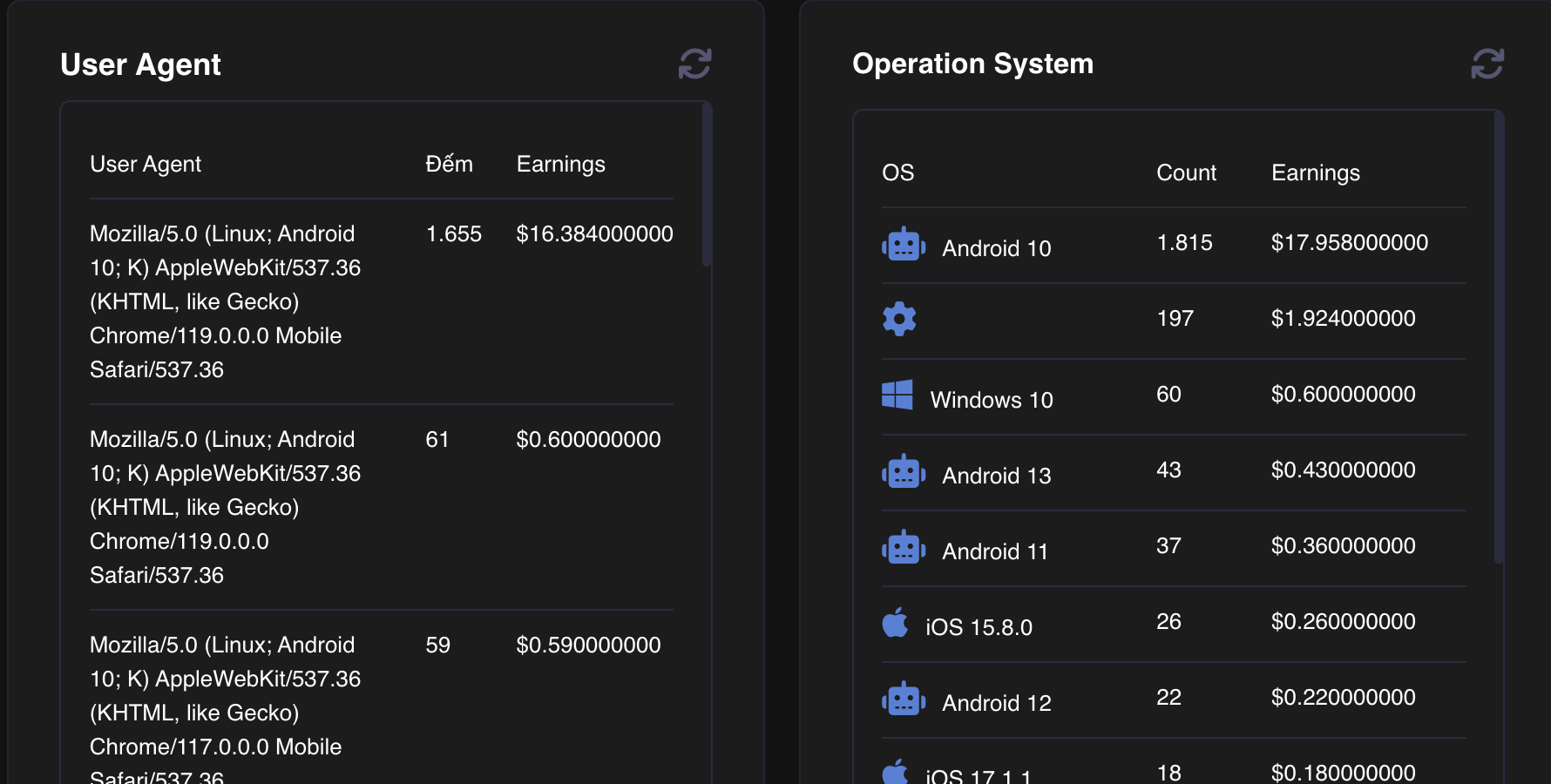Refresh the Operation System panel
This screenshot has height=784, width=1551.
[x=1487, y=64]
